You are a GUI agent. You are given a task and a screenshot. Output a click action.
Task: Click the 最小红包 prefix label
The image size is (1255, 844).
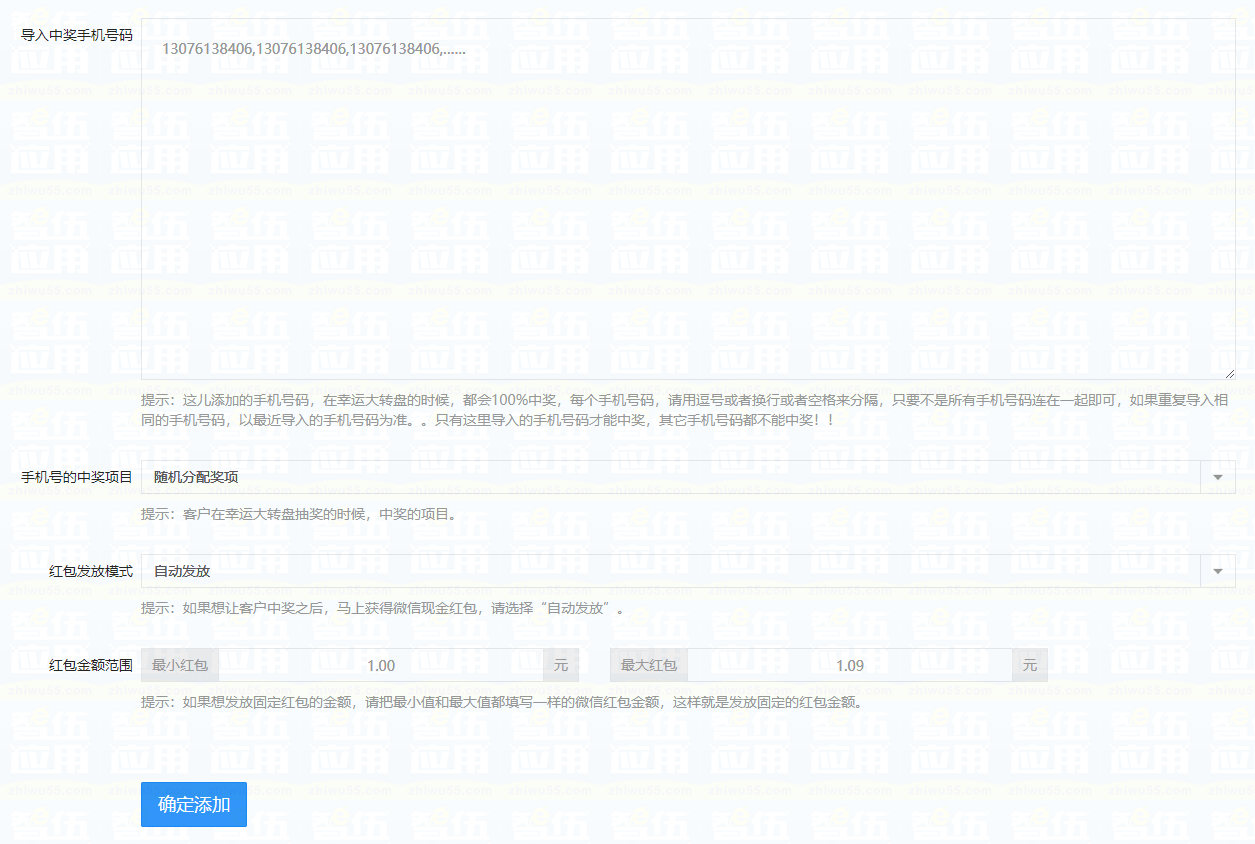pyautogui.click(x=180, y=665)
